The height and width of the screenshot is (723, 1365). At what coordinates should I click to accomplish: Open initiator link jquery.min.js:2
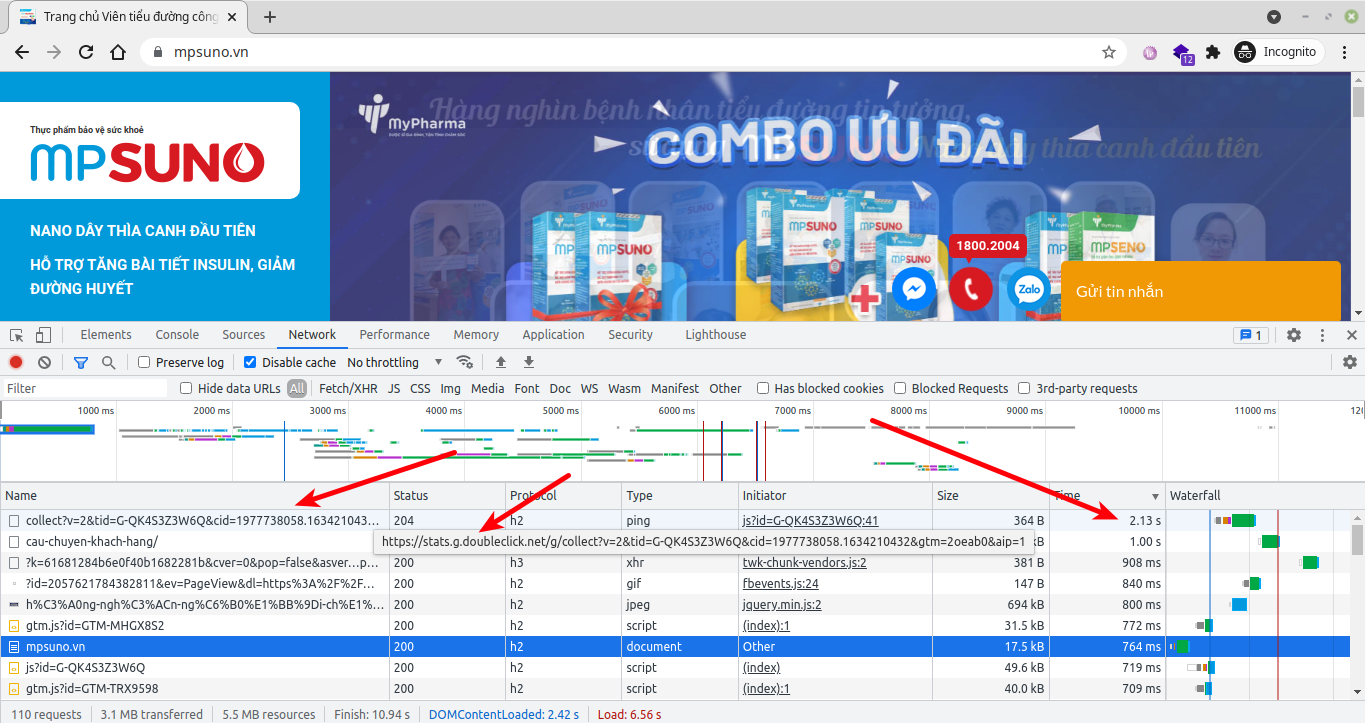782,604
